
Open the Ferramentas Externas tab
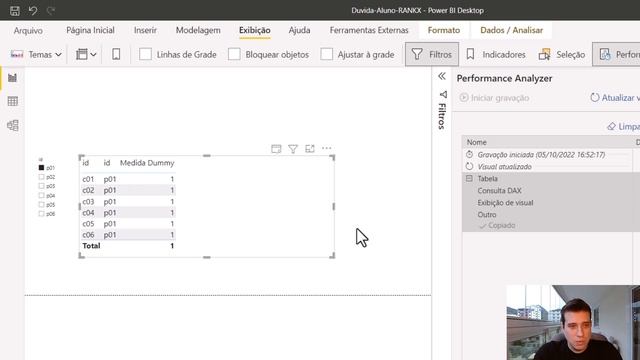(369, 30)
